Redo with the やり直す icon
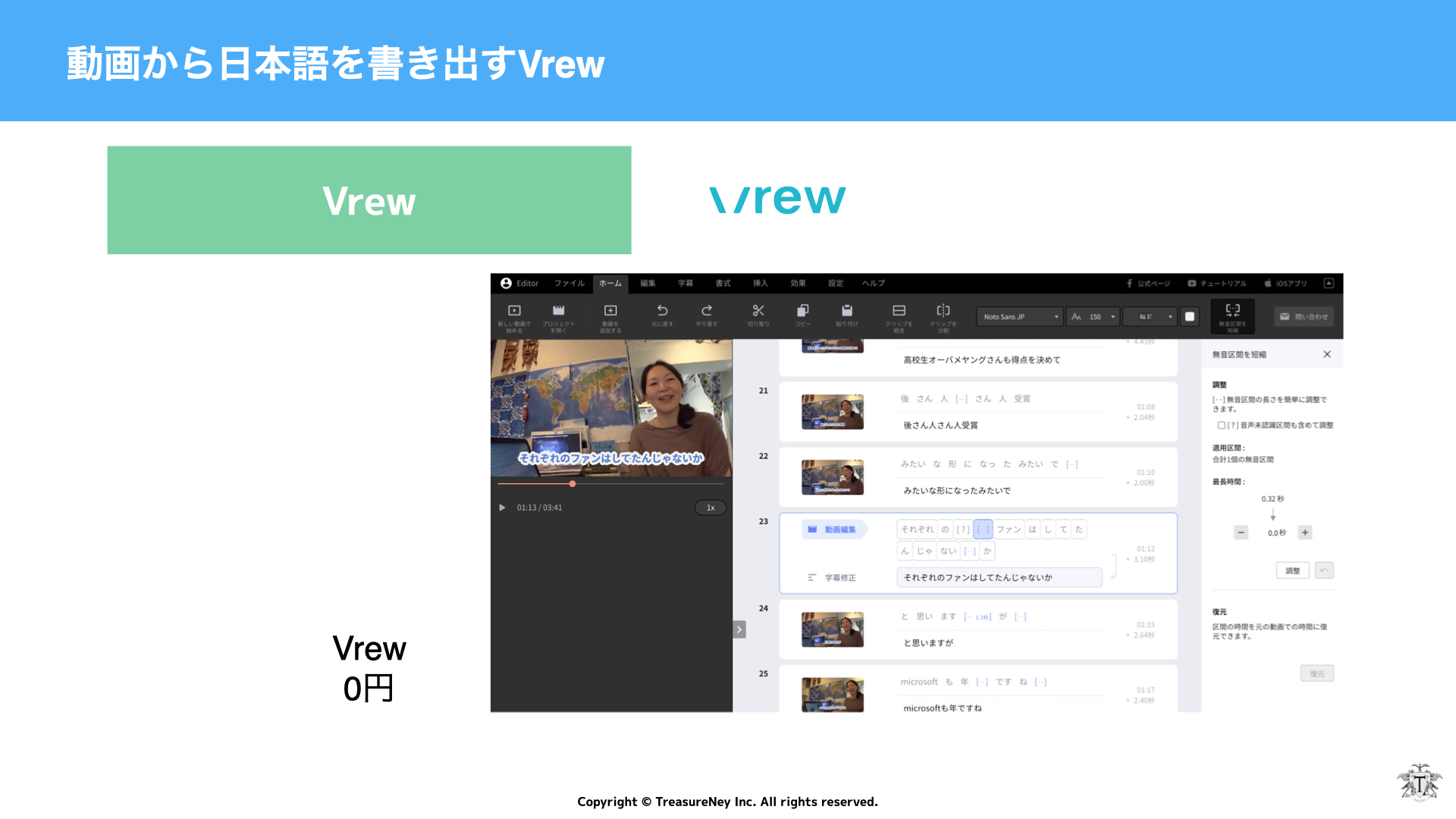Screen dimensions: 1456x819 [707, 311]
